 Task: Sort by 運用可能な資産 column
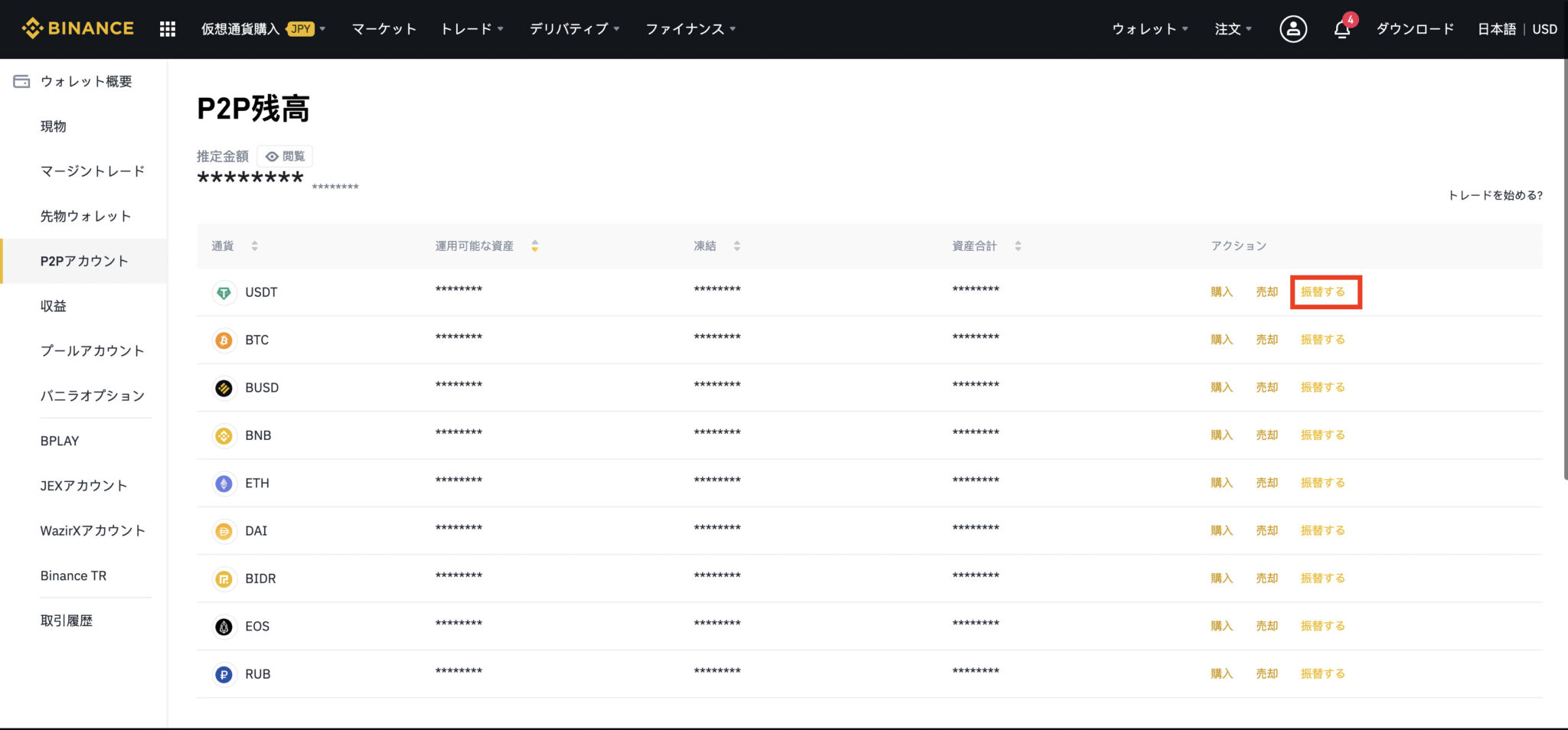tap(534, 246)
